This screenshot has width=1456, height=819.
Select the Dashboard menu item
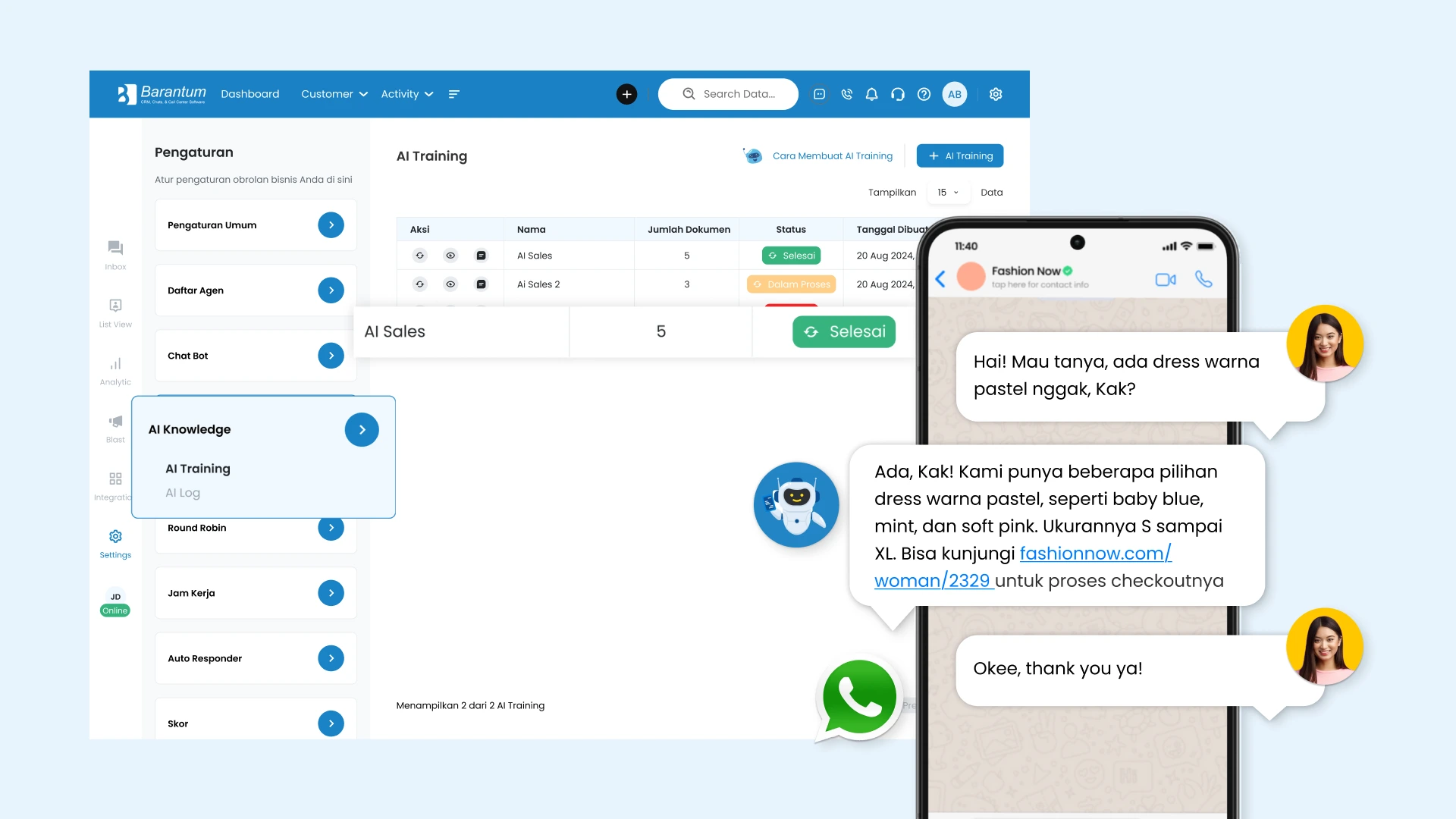[249, 94]
